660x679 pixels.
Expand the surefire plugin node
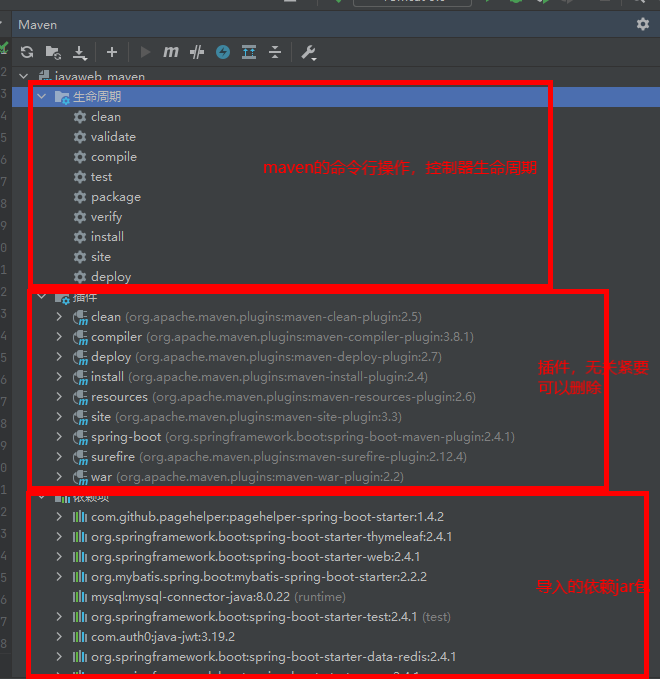tap(59, 457)
